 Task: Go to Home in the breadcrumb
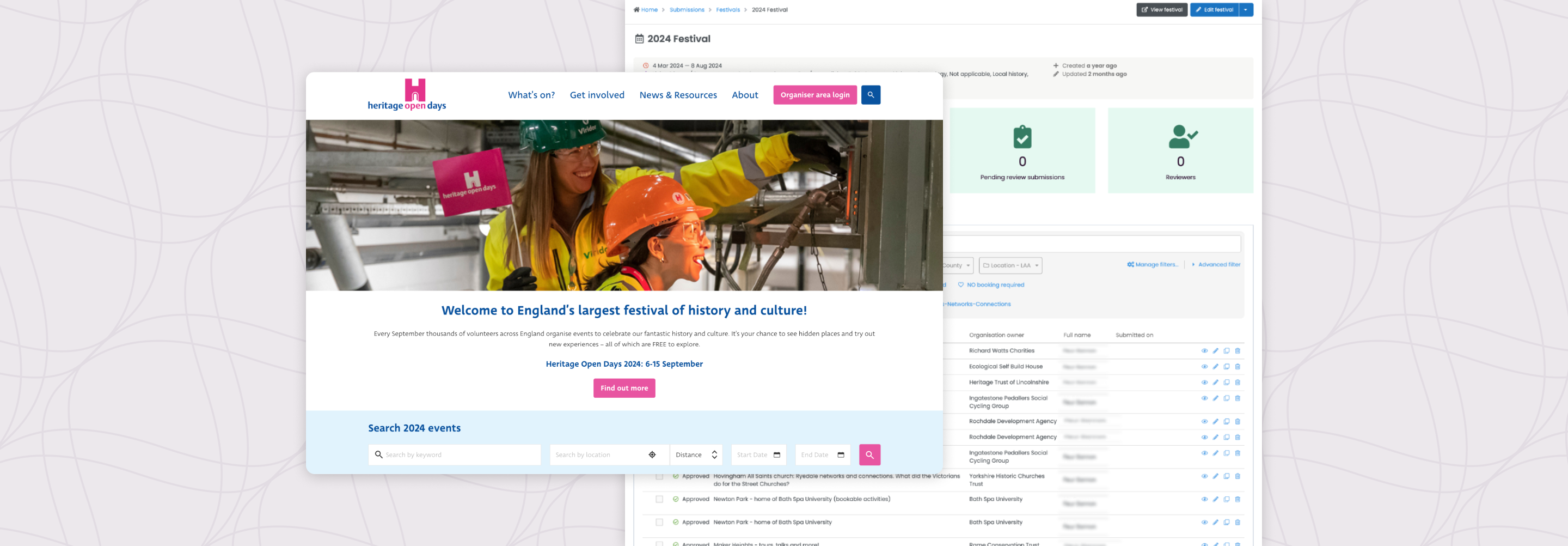pos(649,10)
